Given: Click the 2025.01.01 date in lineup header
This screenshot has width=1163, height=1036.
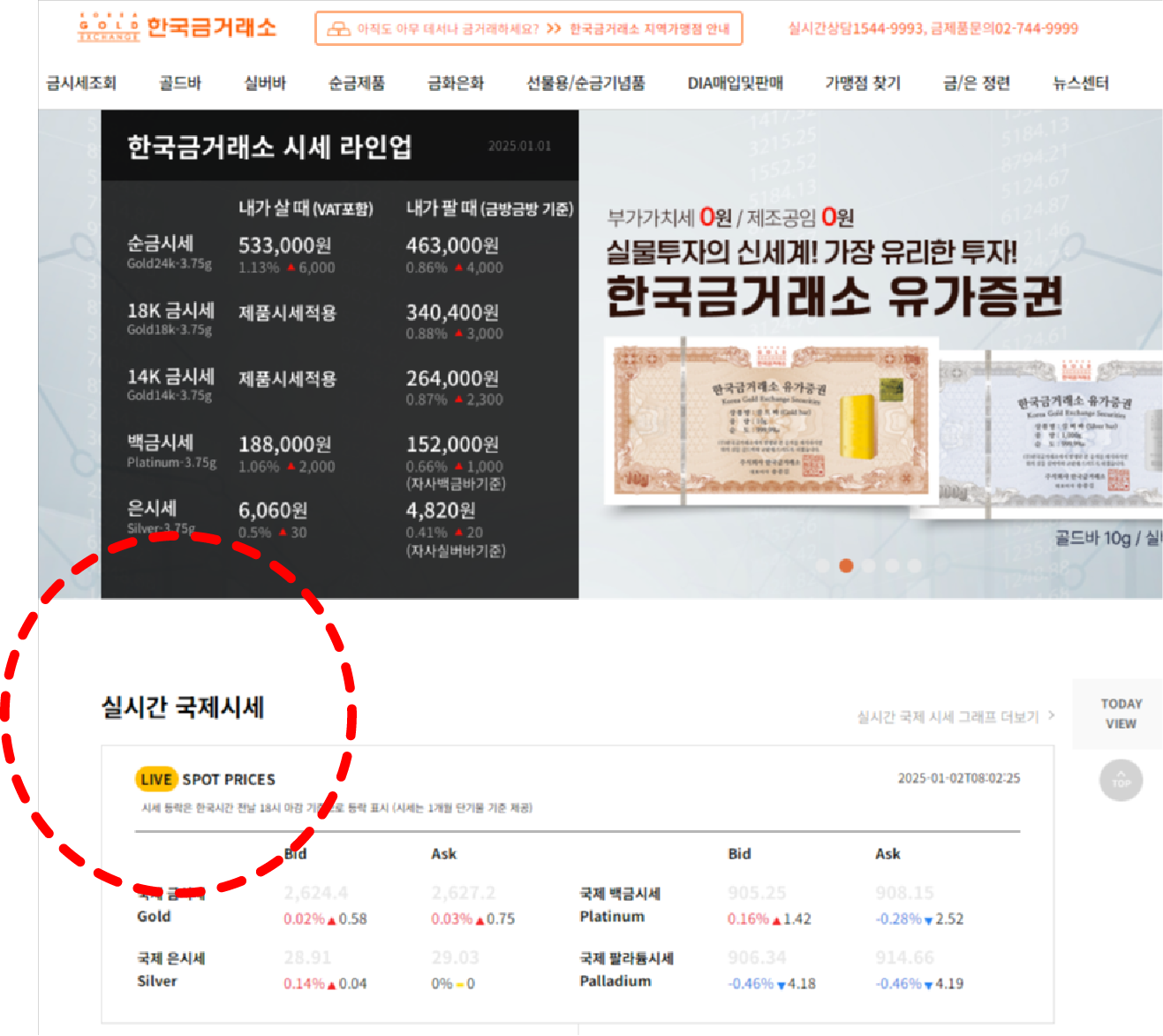Looking at the screenshot, I should click(x=519, y=146).
